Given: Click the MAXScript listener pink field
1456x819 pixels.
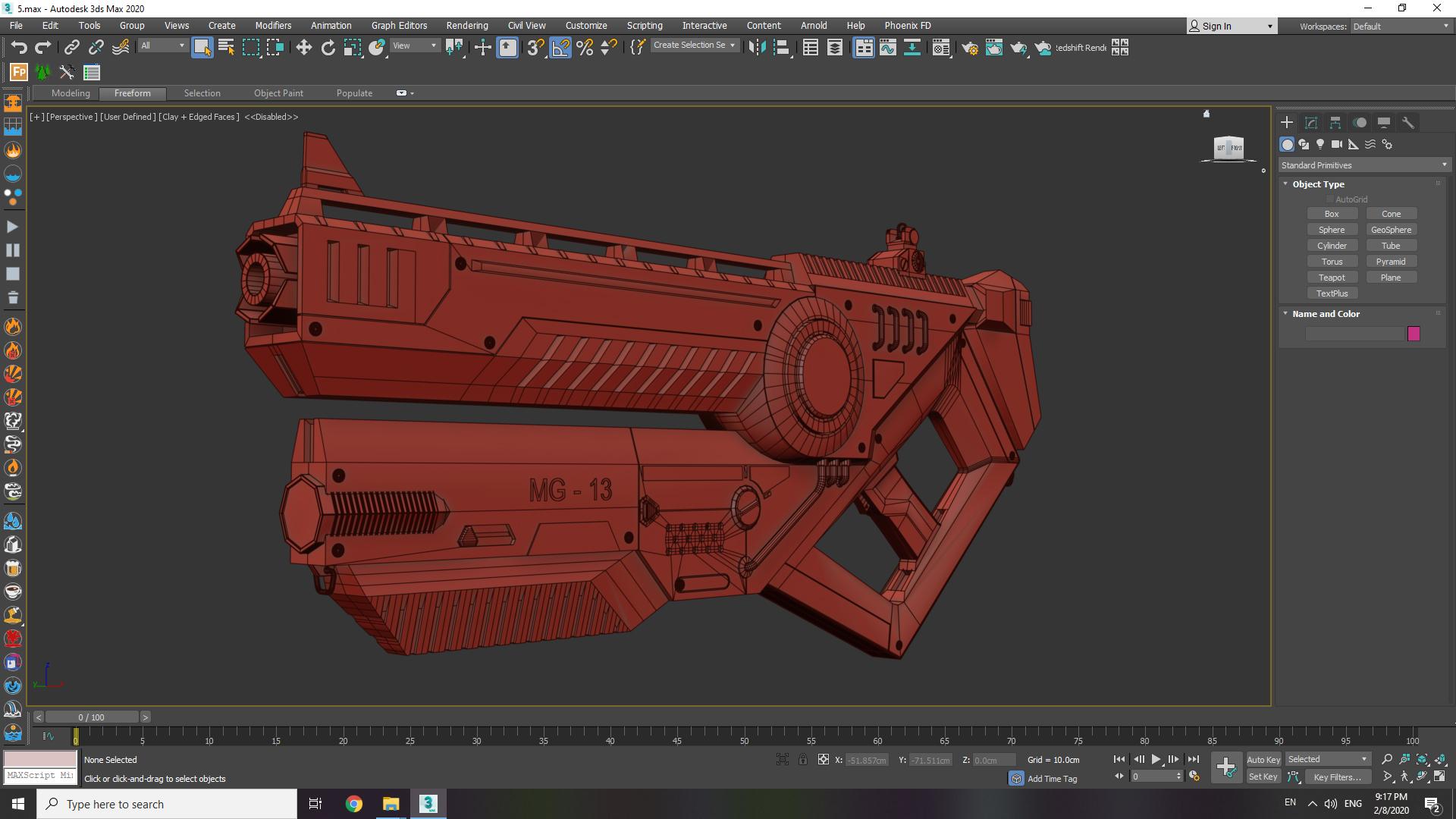Looking at the screenshot, I should click(40, 759).
